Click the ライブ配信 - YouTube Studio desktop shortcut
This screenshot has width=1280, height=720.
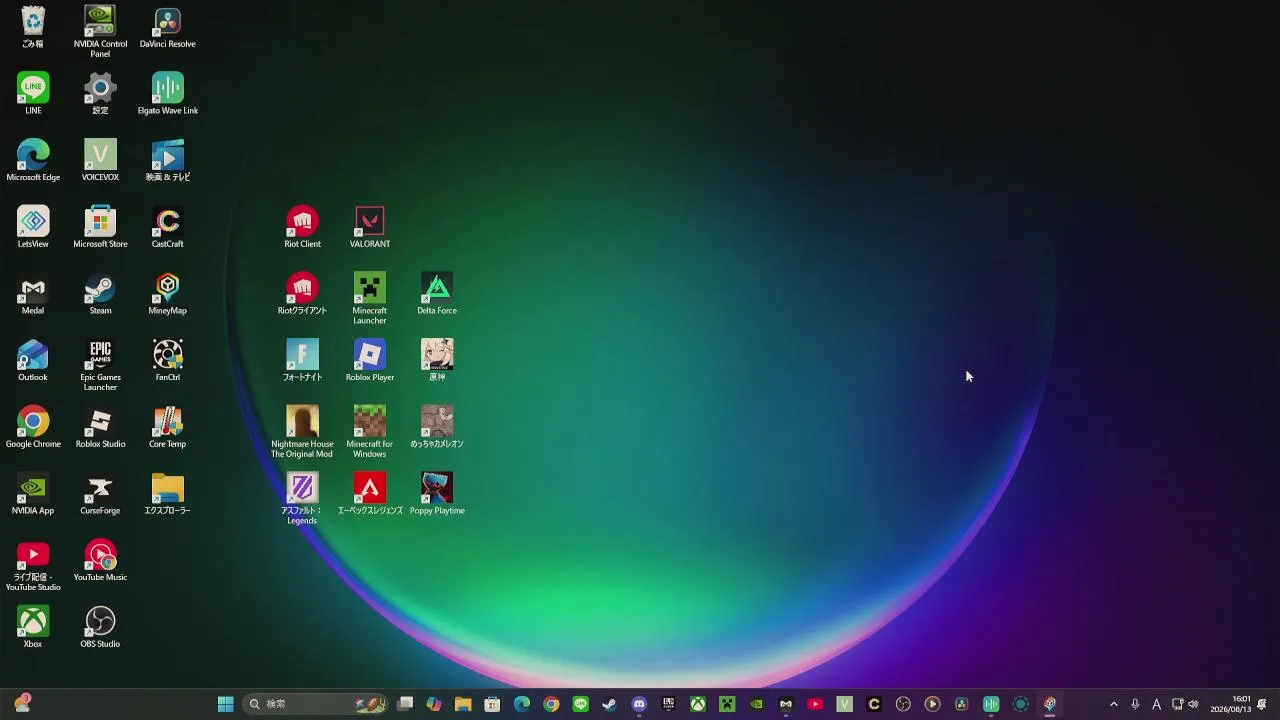[33, 565]
